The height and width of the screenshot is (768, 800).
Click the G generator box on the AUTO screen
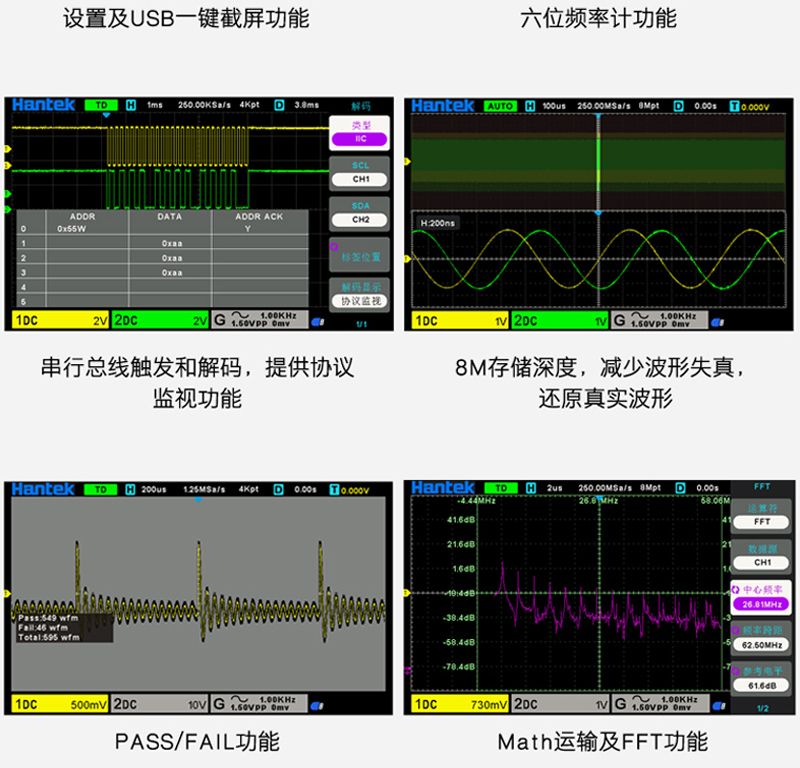click(x=660, y=320)
